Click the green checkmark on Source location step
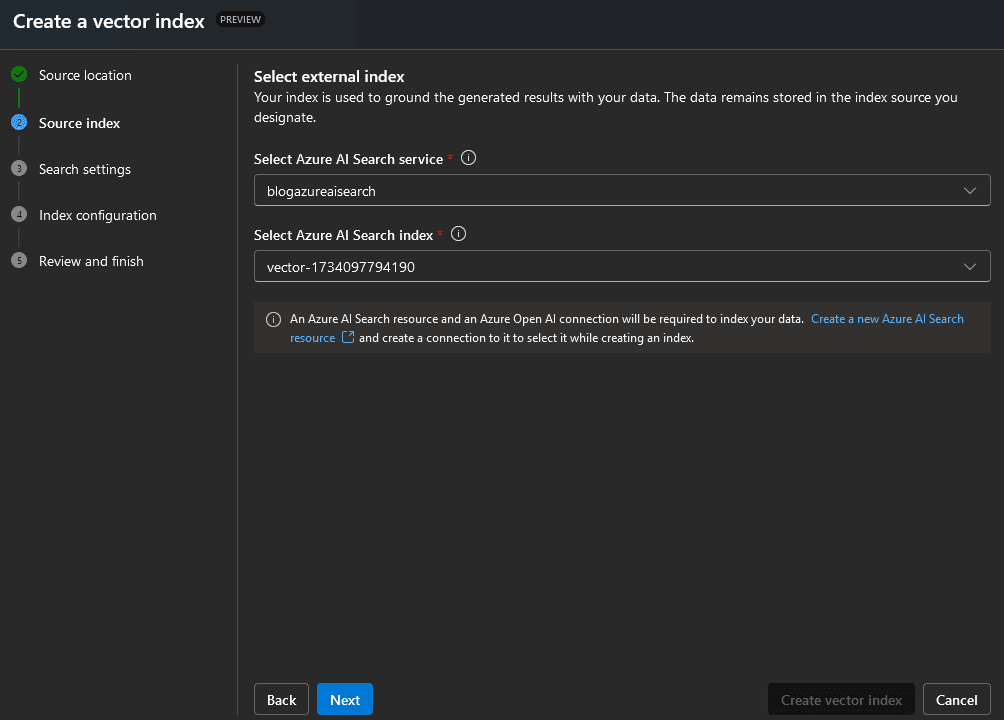 pos(17,74)
